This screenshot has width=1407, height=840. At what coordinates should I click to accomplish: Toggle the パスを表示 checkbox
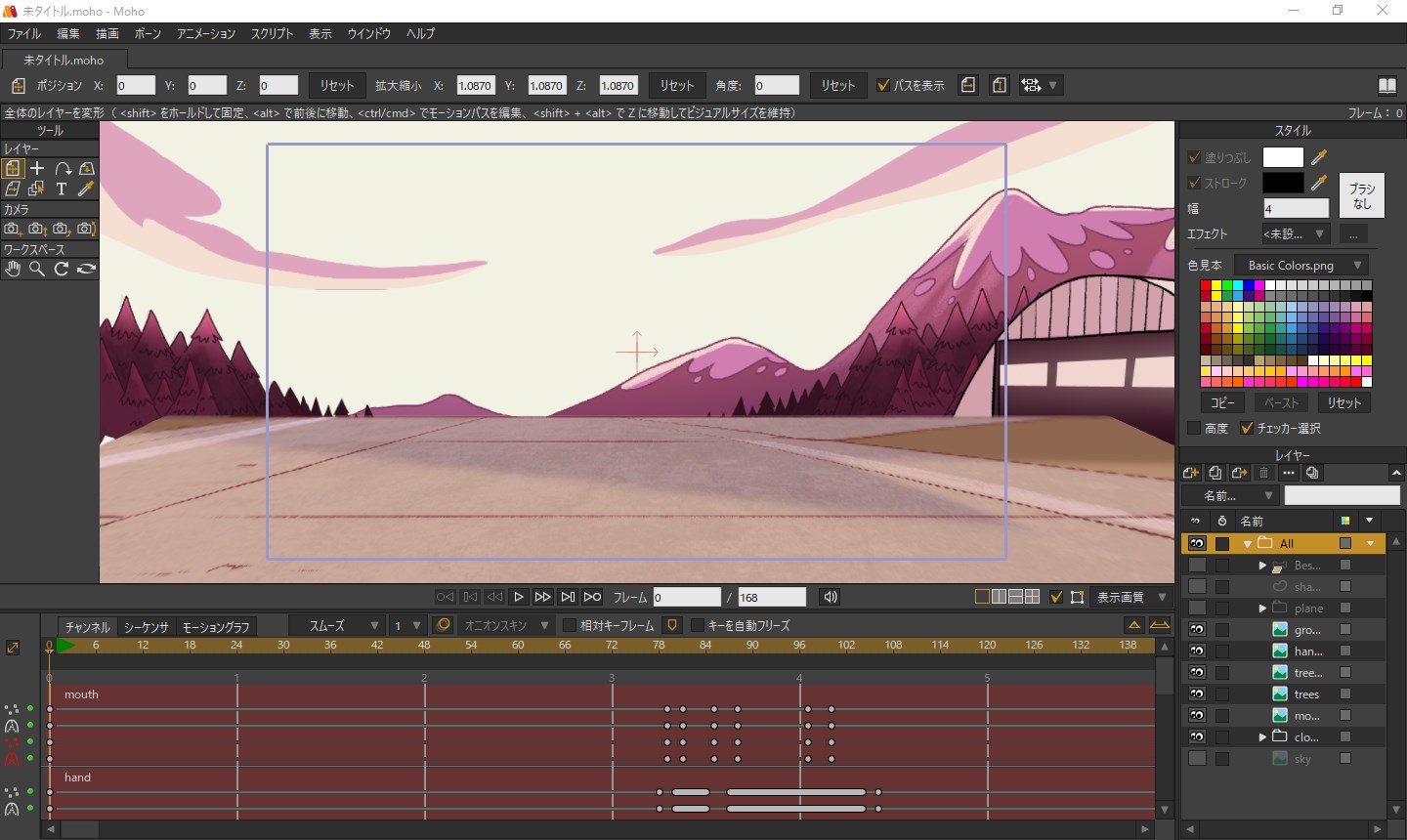883,85
